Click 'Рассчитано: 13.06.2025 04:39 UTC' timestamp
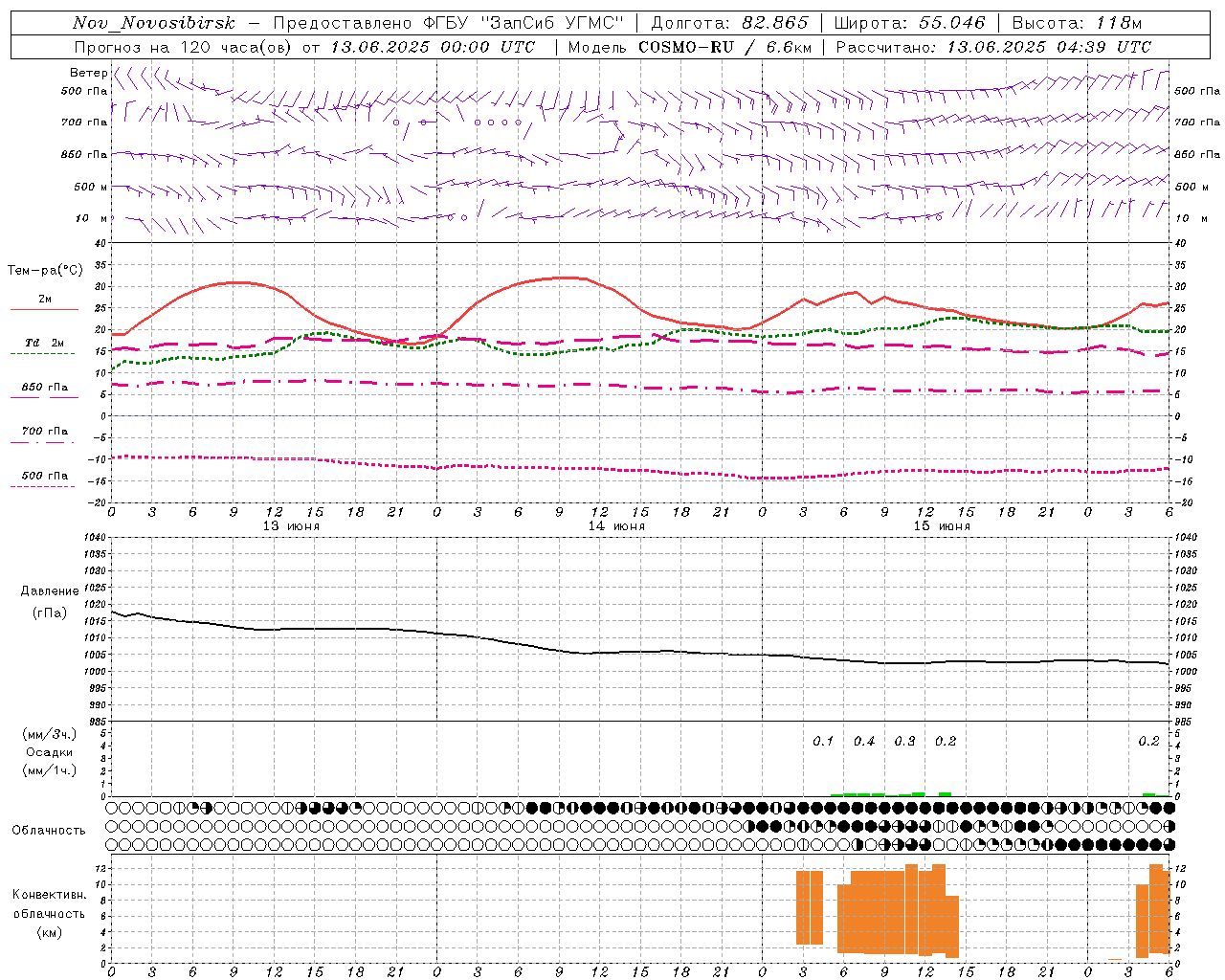1225x980 pixels. click(993, 47)
